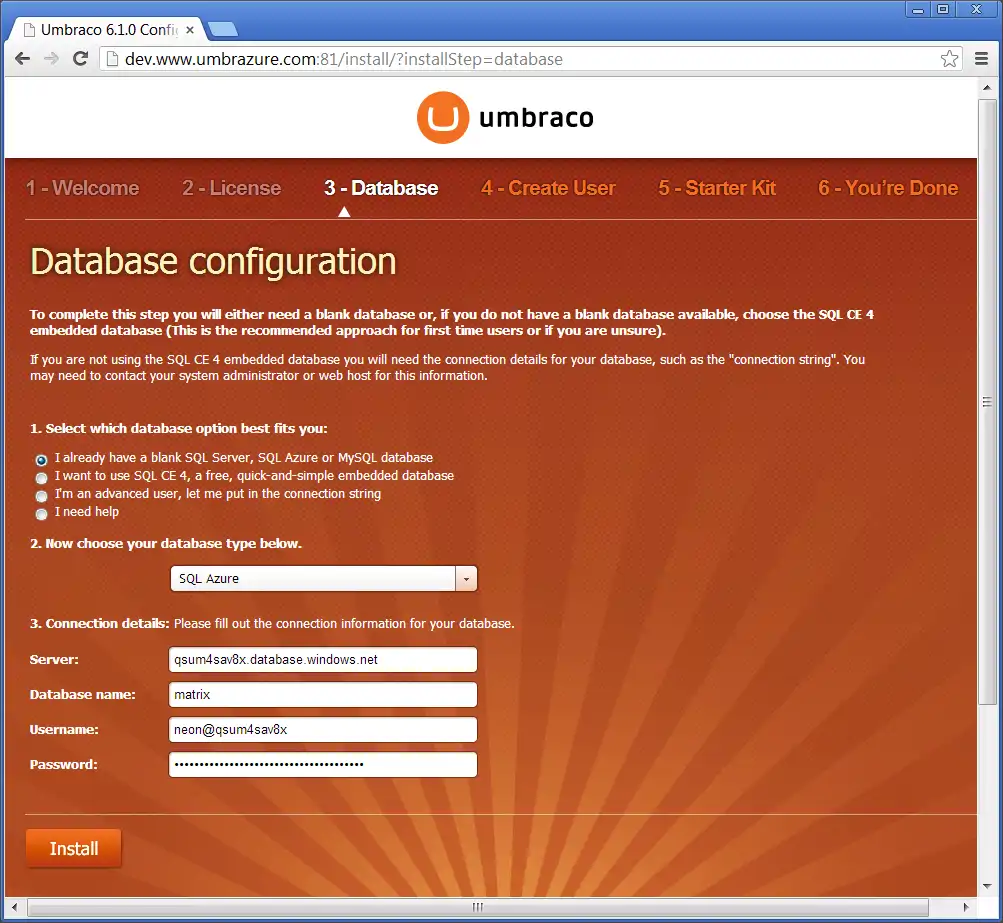1003x923 pixels.
Task: Click the 'Database configuration' heading
Action: [213, 262]
